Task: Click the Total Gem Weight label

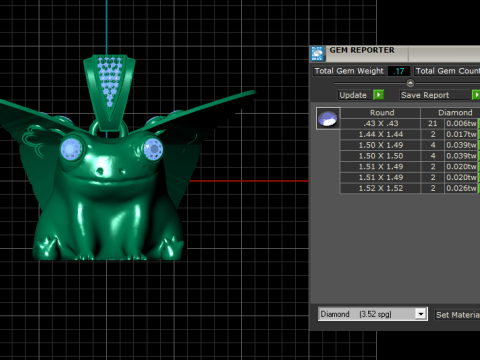Action: (x=349, y=71)
